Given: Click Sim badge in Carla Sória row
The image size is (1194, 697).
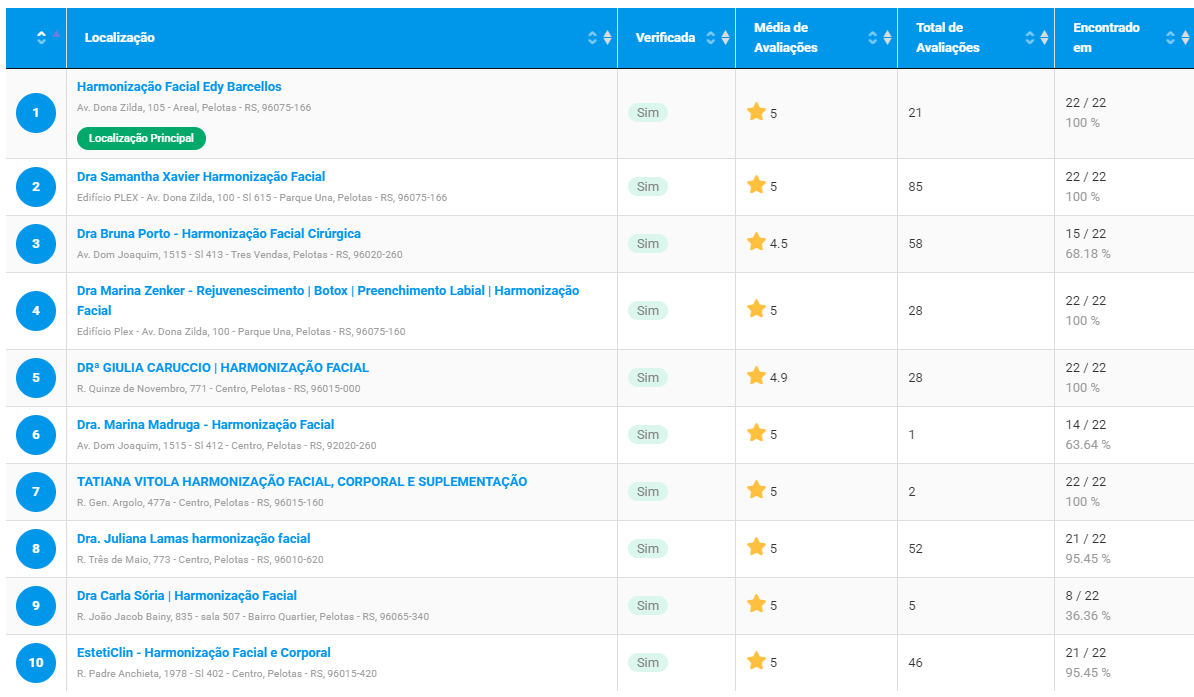Looking at the screenshot, I should coord(648,606).
